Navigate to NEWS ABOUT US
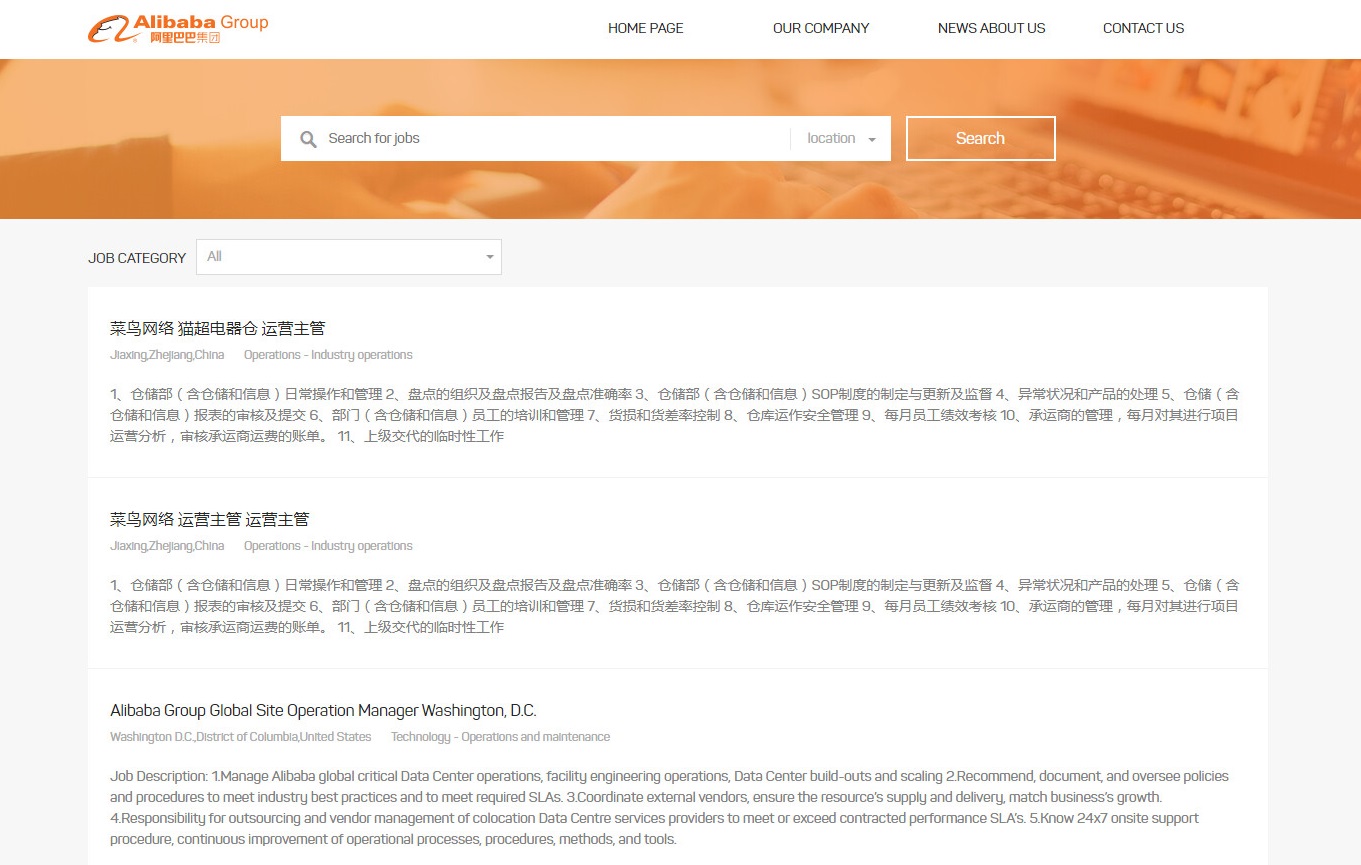 point(991,28)
